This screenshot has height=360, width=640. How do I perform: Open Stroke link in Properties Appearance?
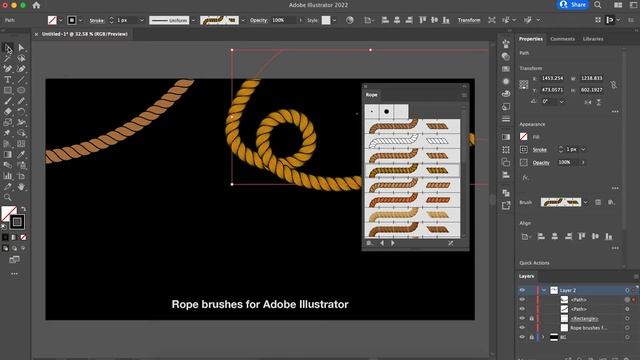click(x=540, y=149)
